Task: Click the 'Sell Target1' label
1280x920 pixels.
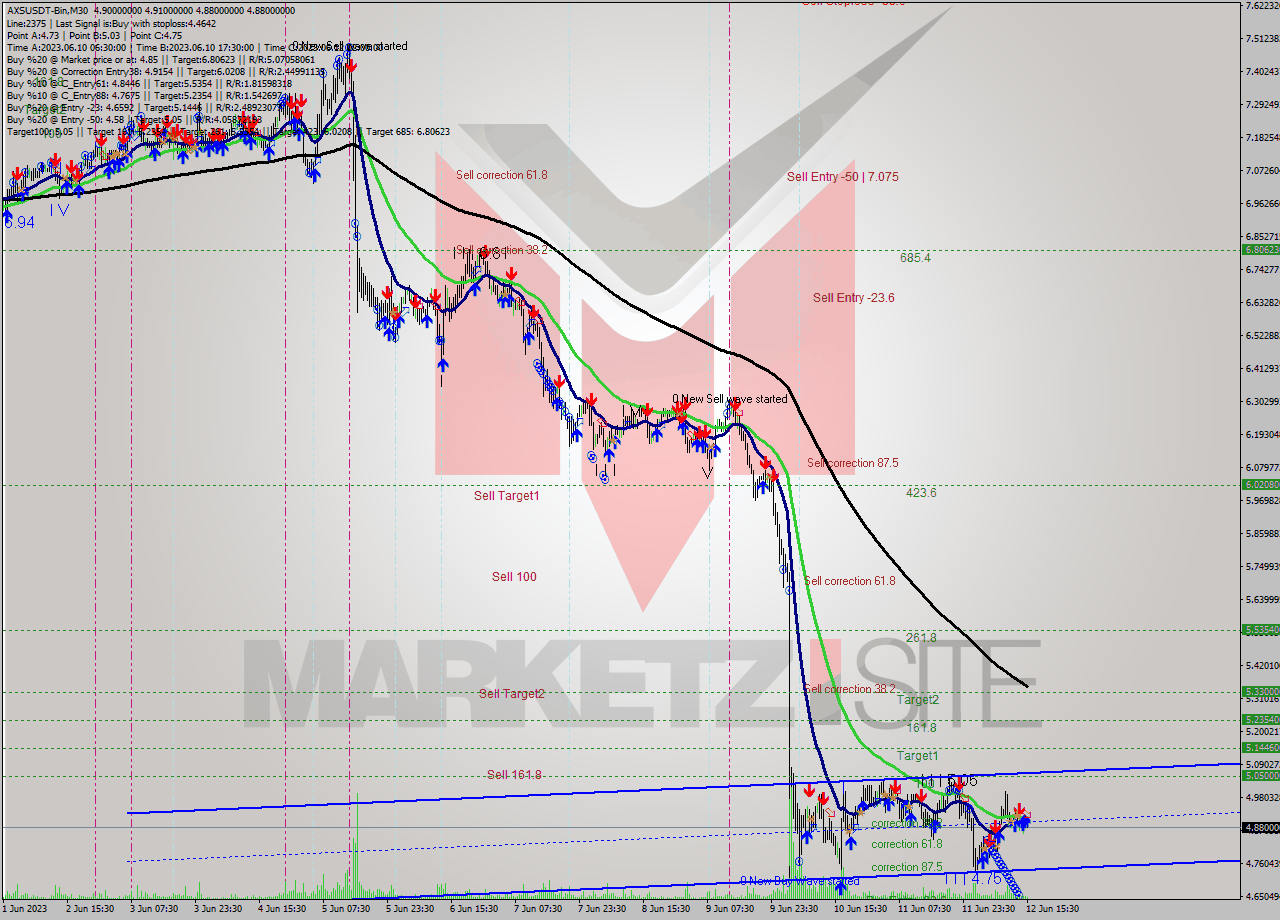Action: click(x=506, y=495)
